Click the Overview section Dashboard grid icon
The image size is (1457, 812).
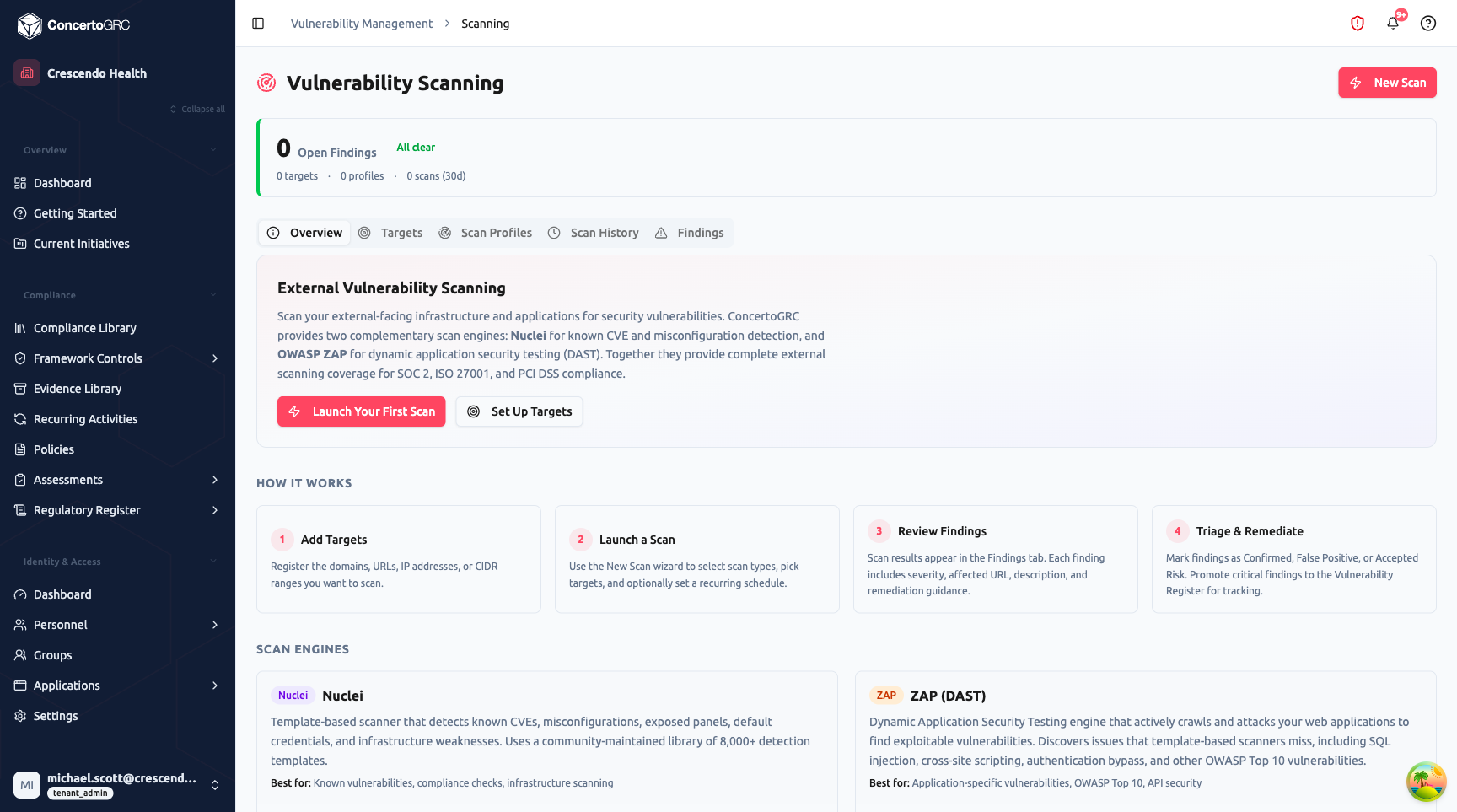click(x=20, y=183)
